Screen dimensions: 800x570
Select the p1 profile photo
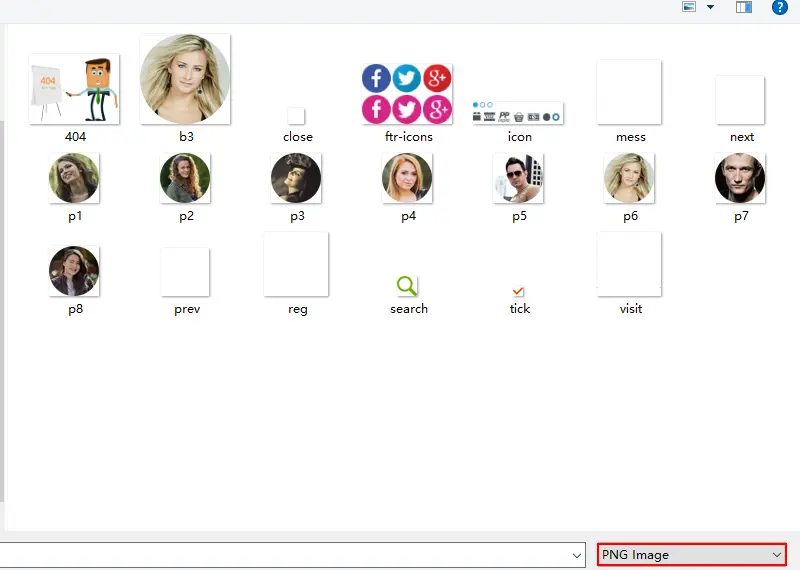click(74, 178)
